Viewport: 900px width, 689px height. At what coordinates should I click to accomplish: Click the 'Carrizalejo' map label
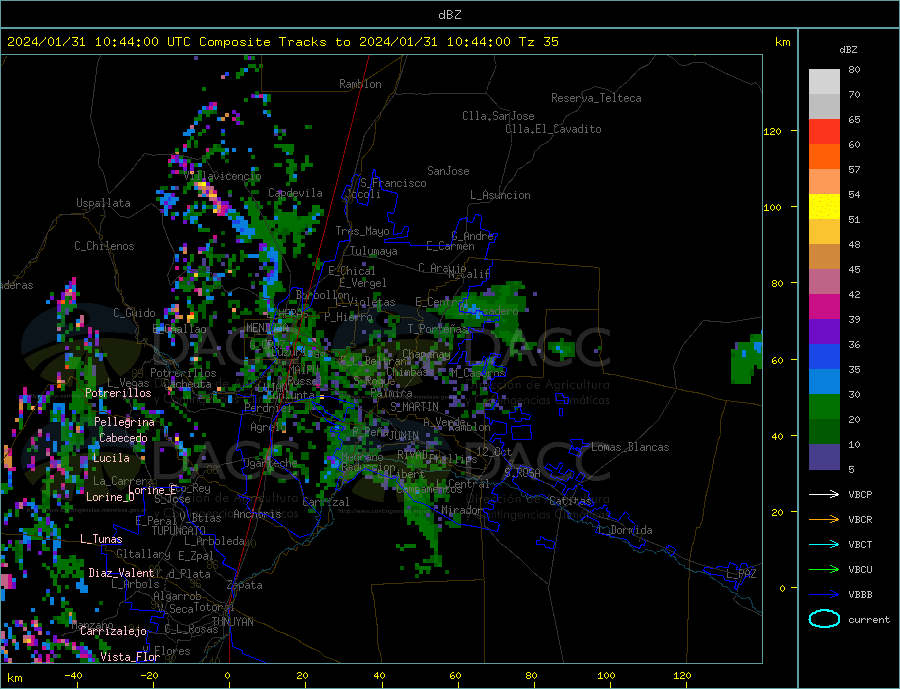click(113, 631)
